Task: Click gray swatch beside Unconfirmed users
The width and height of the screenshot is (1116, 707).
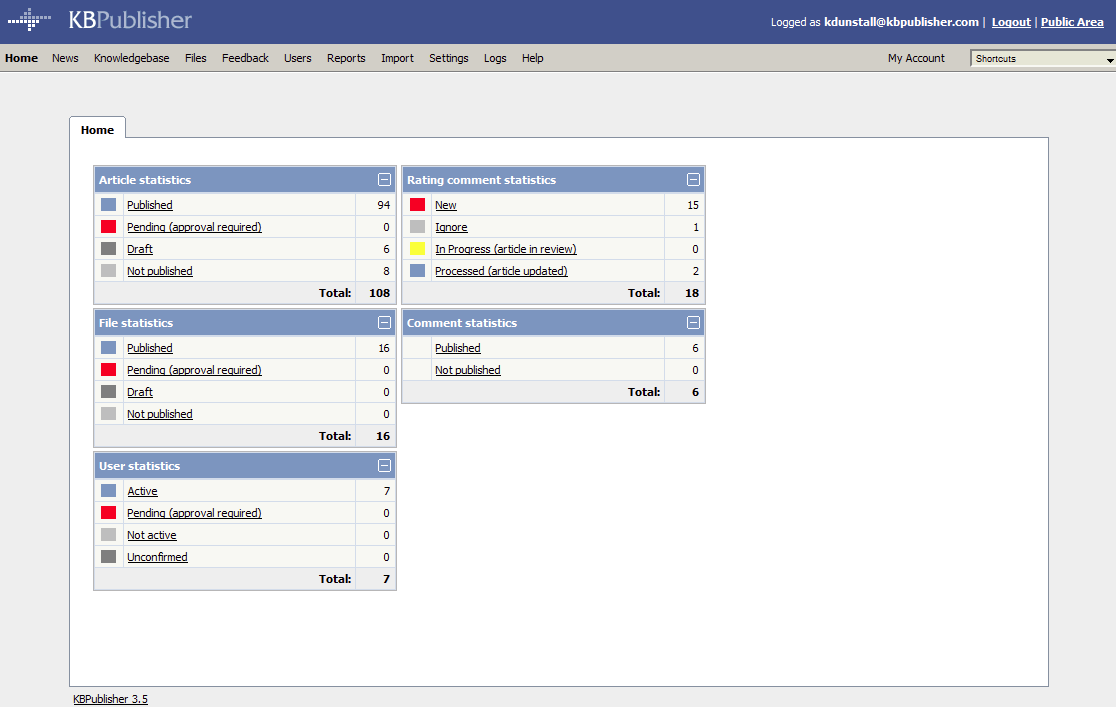Action: [108, 556]
